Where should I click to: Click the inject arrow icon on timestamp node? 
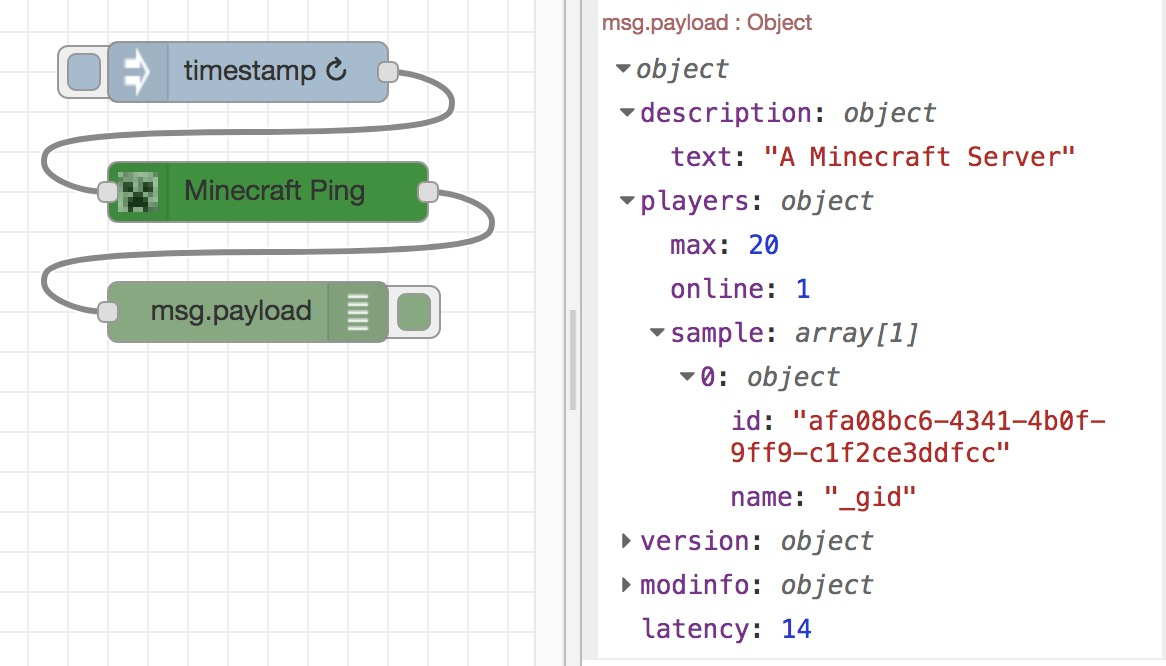[x=137, y=72]
